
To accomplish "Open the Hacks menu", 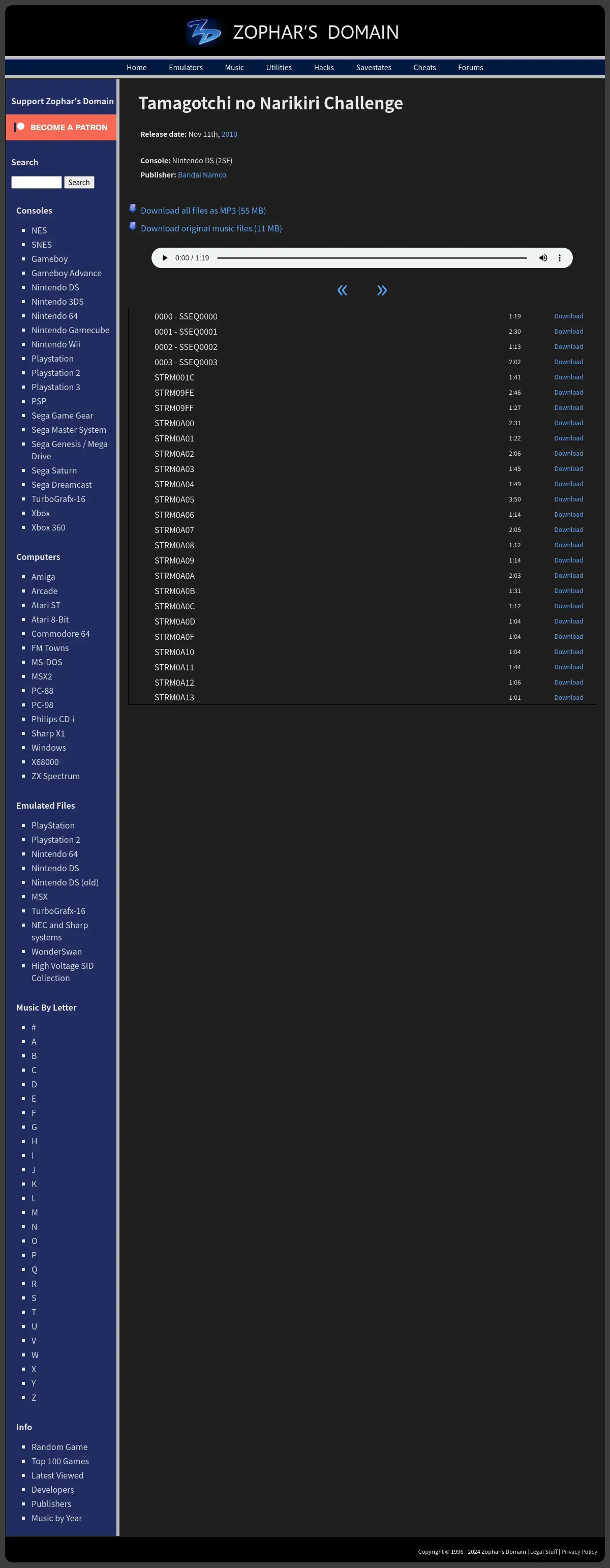I will click(323, 68).
